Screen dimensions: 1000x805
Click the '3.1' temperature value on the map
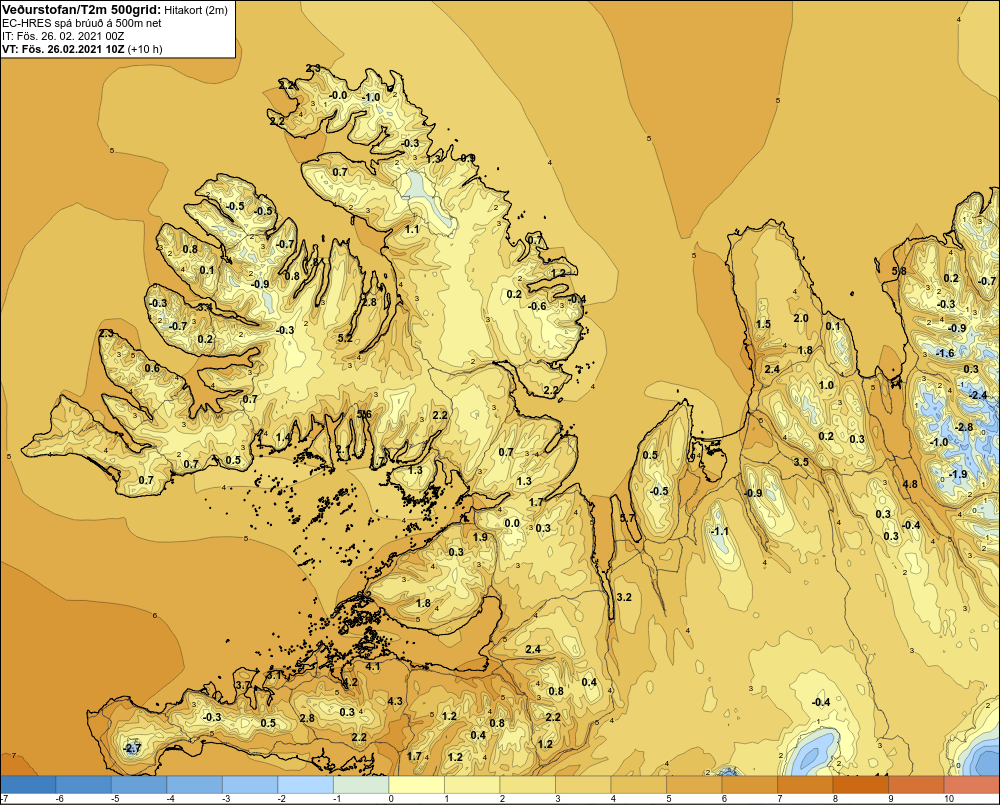coord(274,674)
